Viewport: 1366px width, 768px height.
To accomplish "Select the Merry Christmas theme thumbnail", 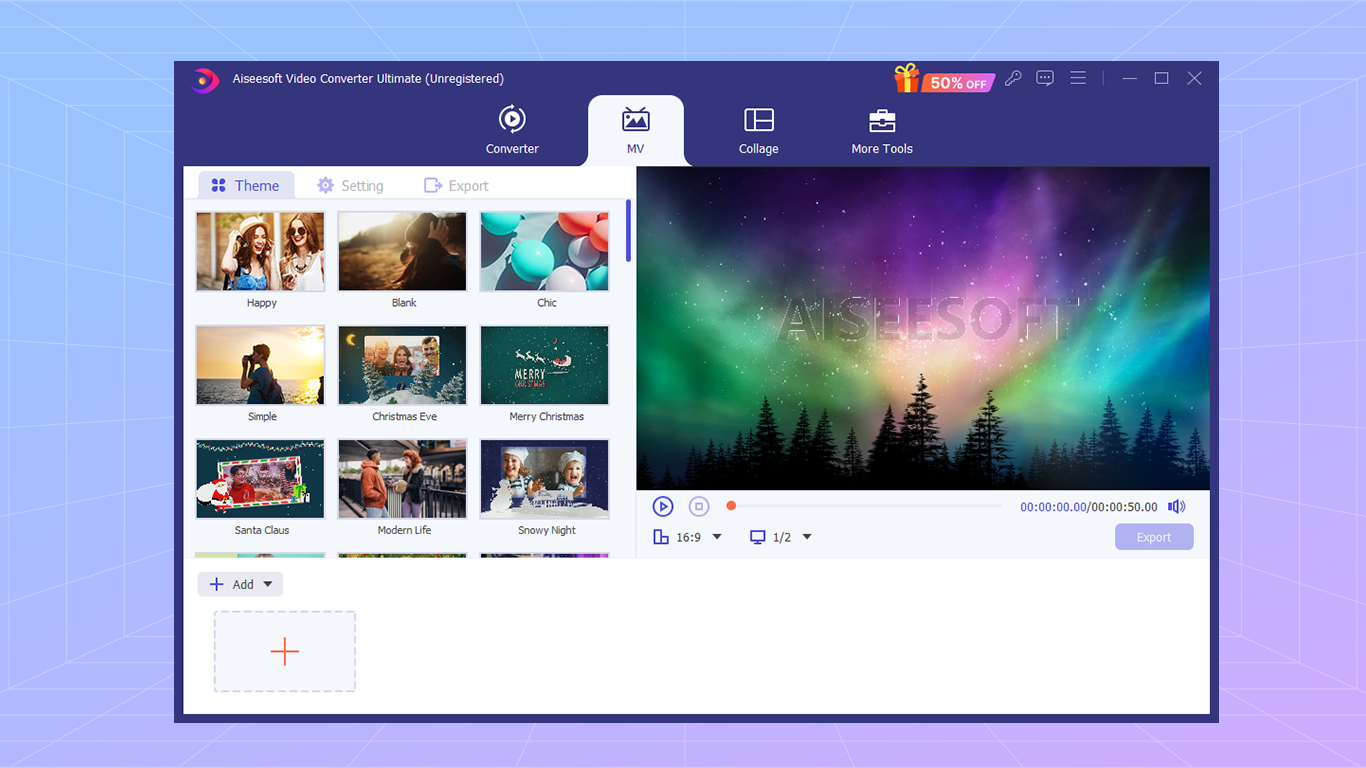I will [x=544, y=365].
